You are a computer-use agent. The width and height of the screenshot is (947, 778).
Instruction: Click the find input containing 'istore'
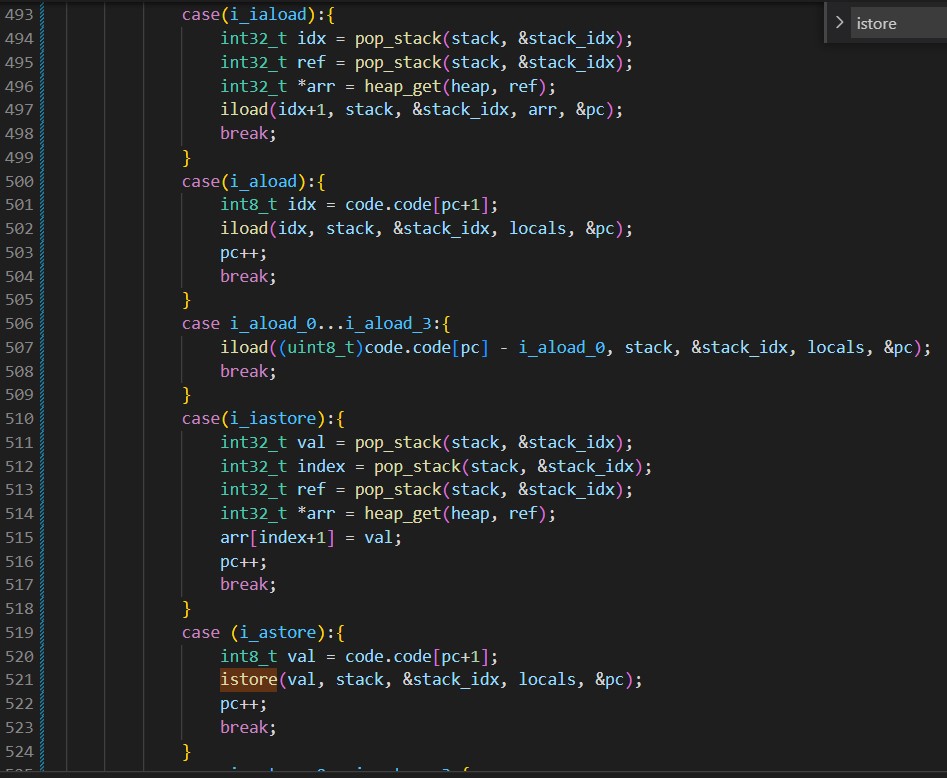(895, 23)
